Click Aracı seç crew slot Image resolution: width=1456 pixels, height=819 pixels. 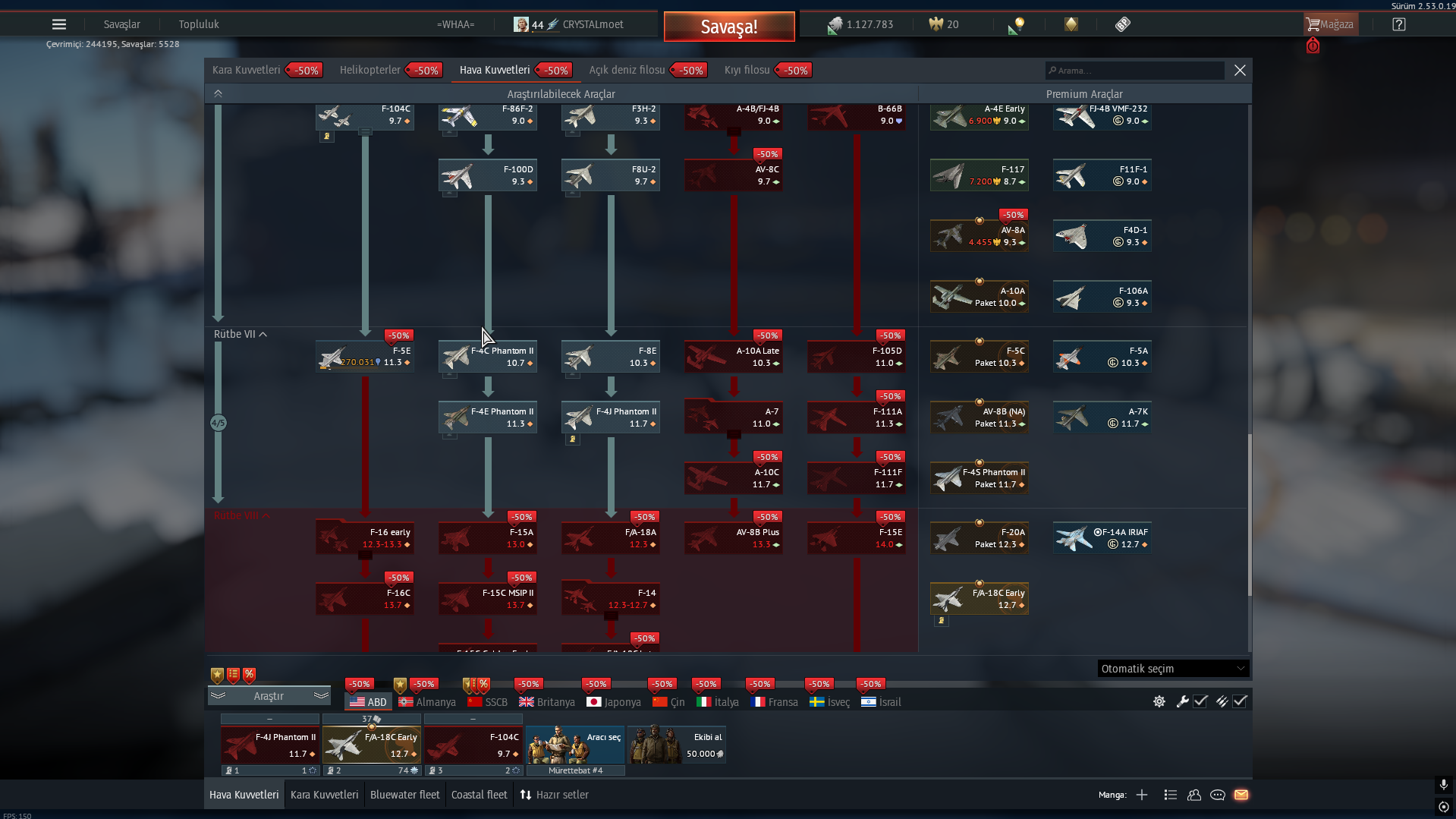[x=575, y=745]
